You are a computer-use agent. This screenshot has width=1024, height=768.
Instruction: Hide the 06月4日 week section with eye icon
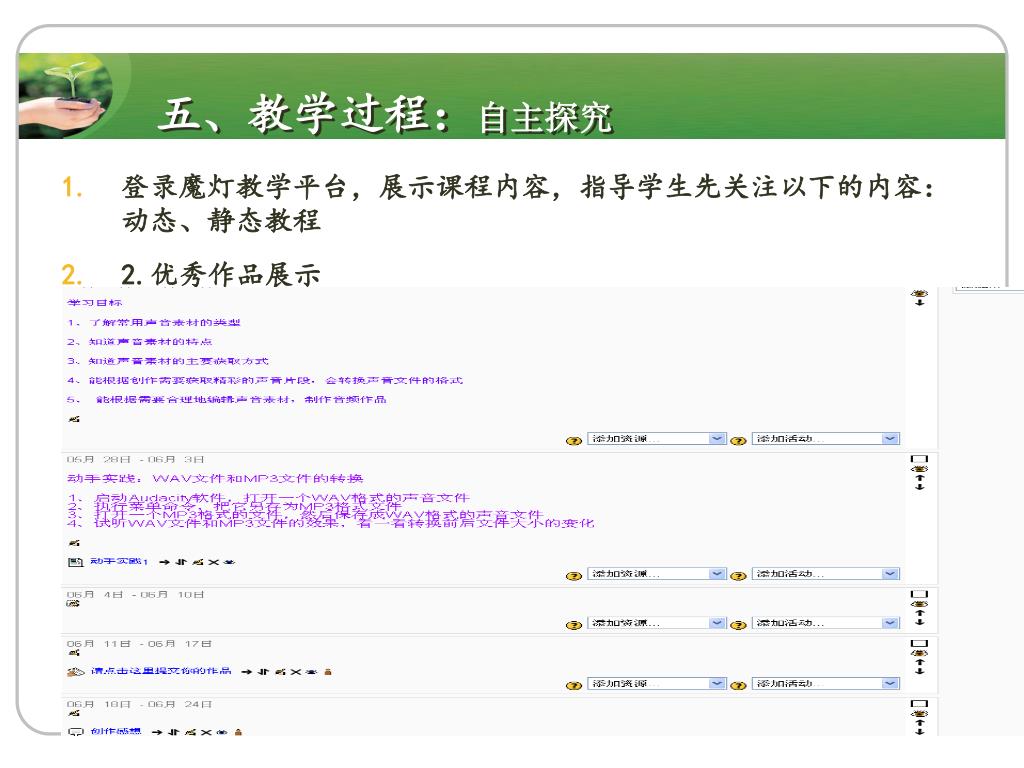pyautogui.click(x=920, y=604)
